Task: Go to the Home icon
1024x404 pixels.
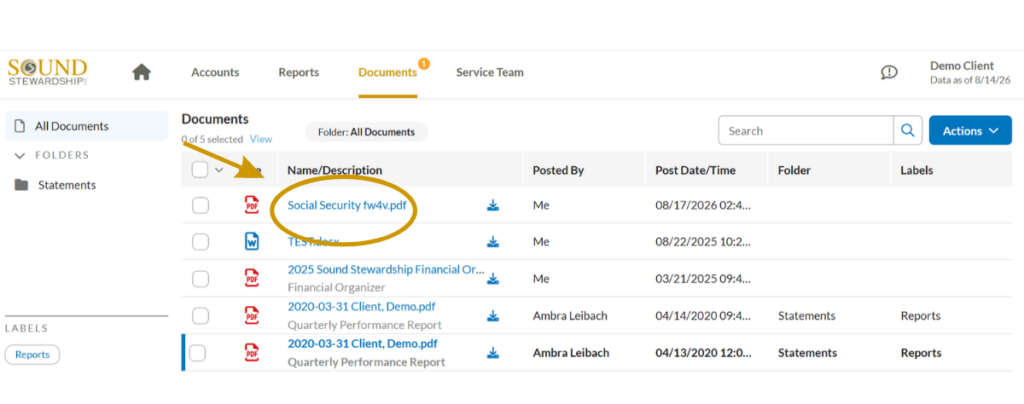Action: [141, 72]
